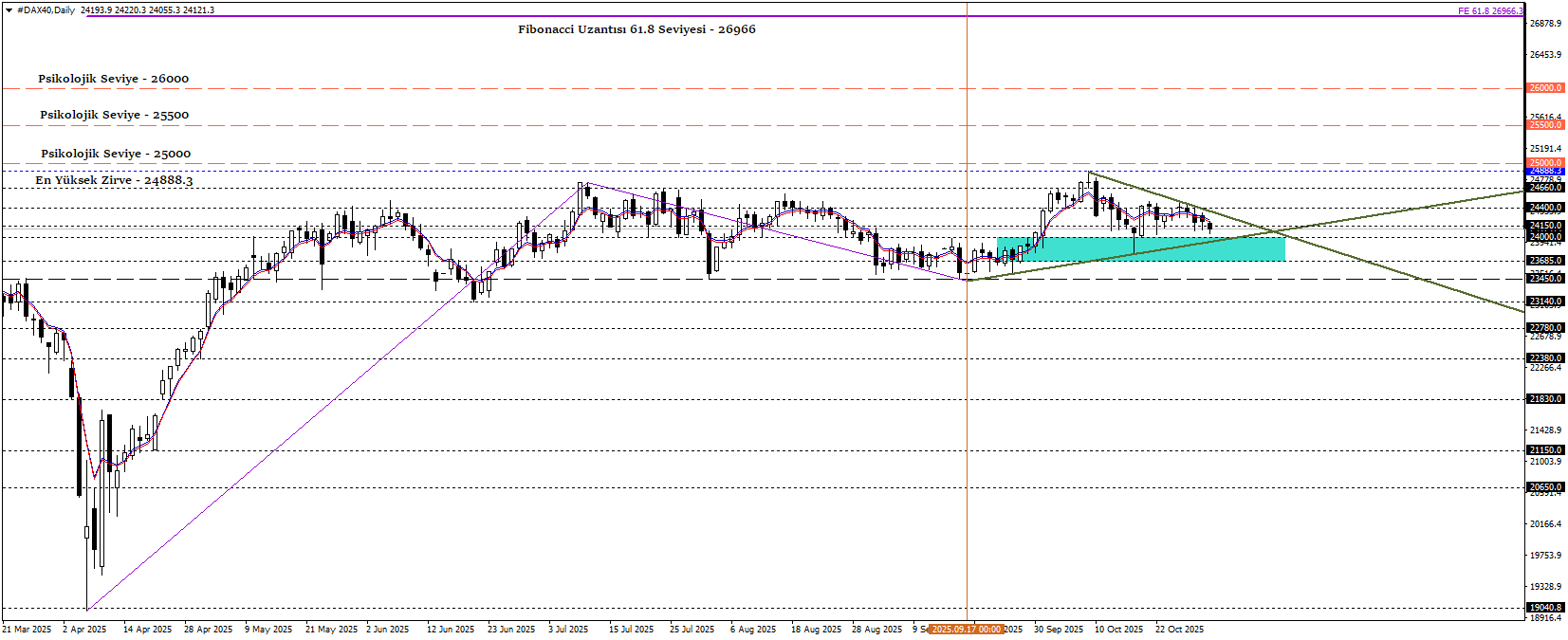Select the 'Fibonacci Uzantısı 61.8 Seviyesi - 26966' label
This screenshot has width=1568, height=640.
tap(636, 29)
